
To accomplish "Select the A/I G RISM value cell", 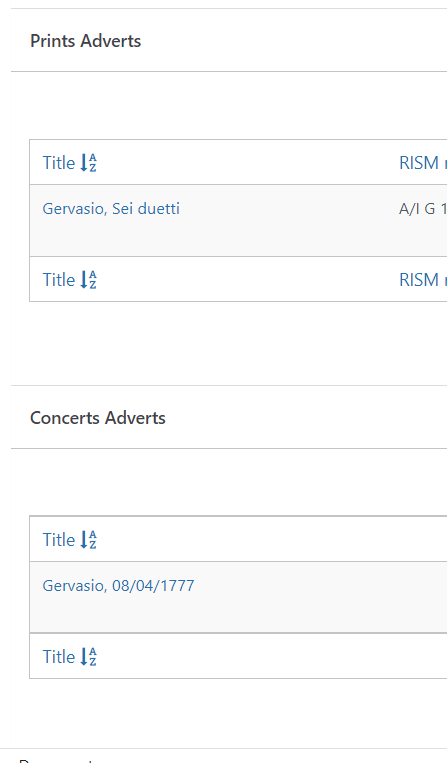I will coord(423,208).
